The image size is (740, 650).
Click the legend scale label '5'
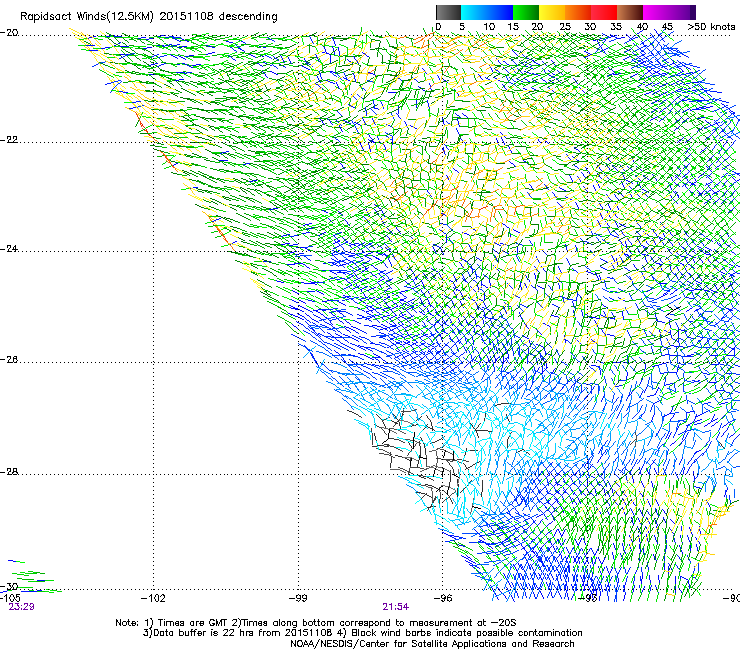pyautogui.click(x=462, y=27)
